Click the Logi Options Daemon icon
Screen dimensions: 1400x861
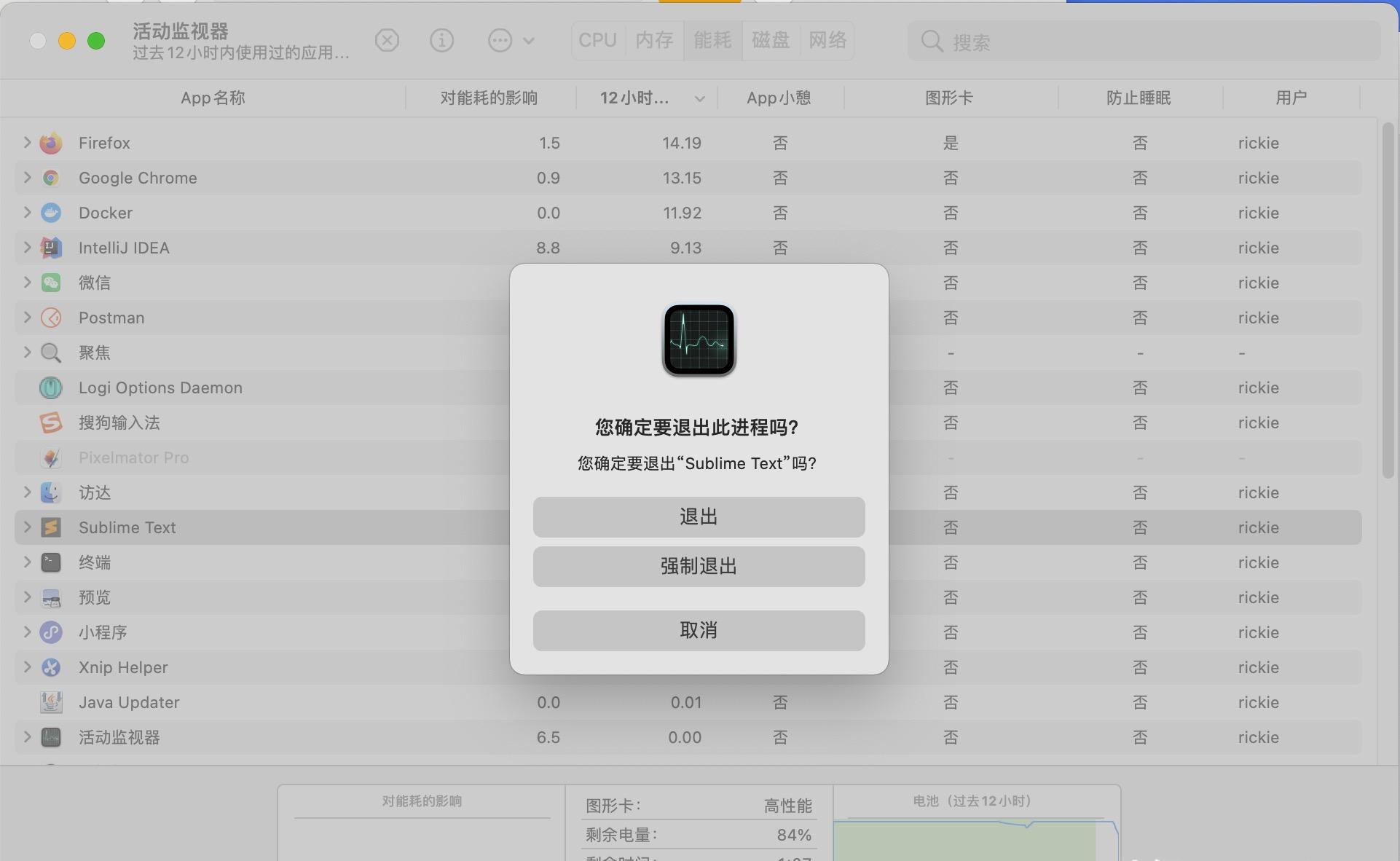click(51, 388)
